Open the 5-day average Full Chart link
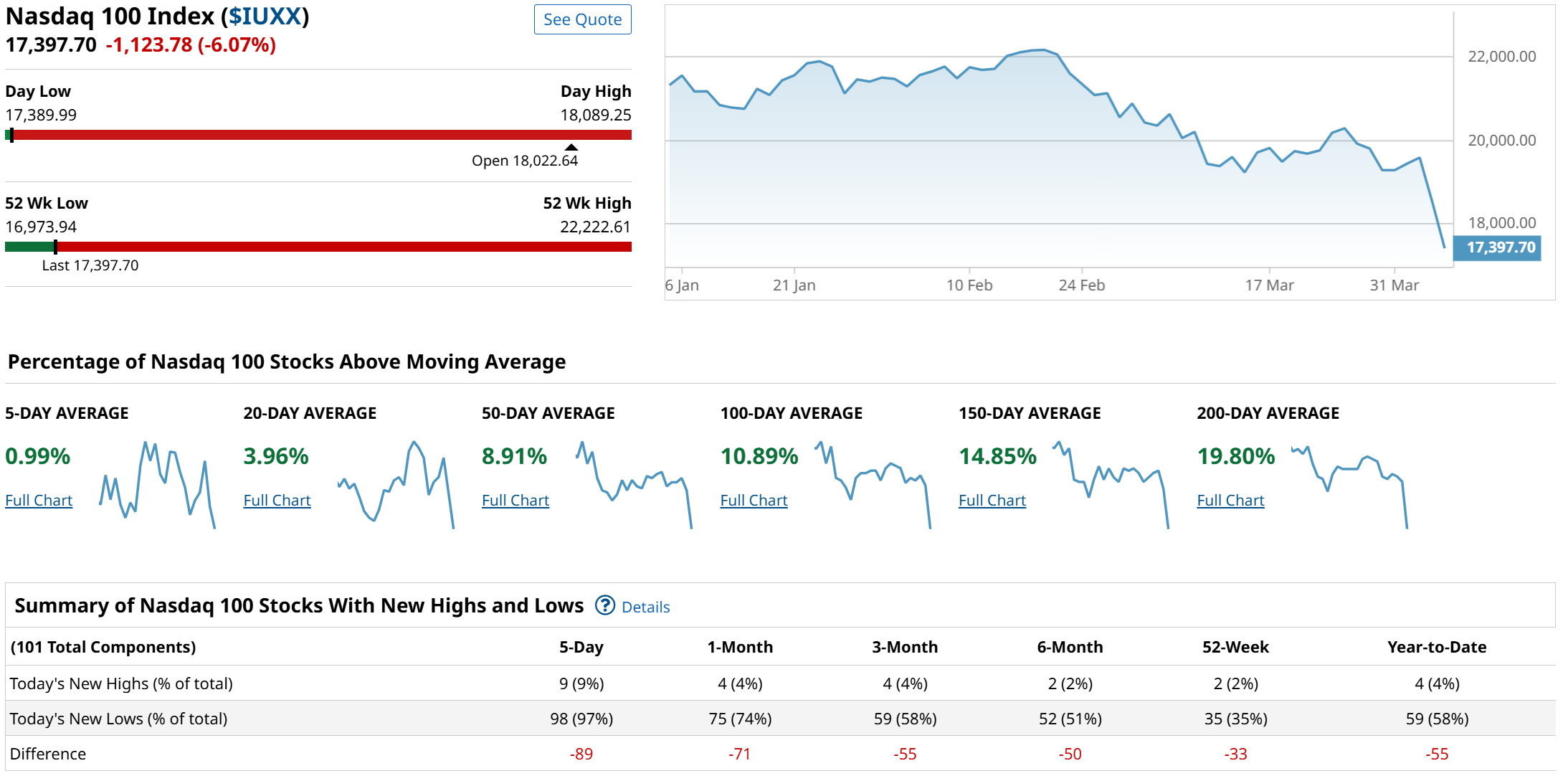Screen dimensions: 1568x781 point(39,500)
